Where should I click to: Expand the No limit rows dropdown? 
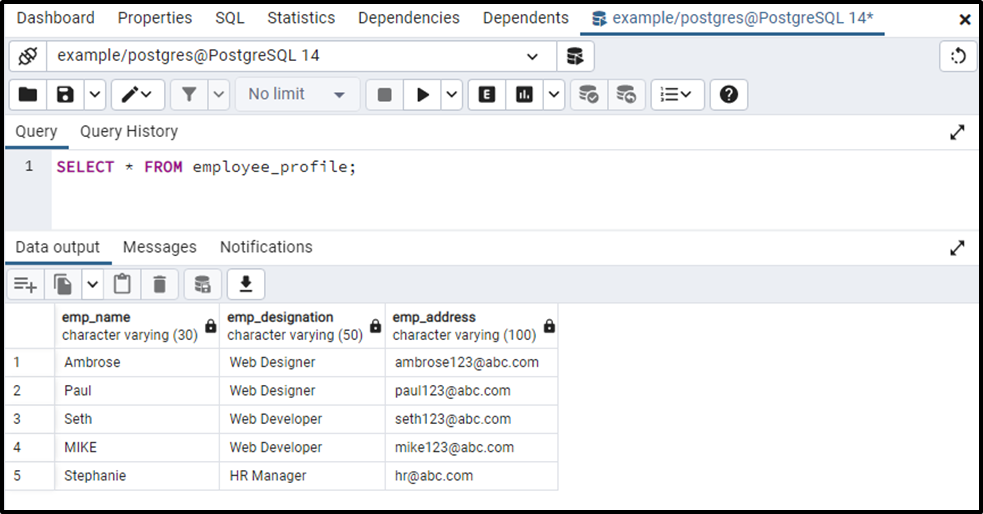click(x=297, y=95)
